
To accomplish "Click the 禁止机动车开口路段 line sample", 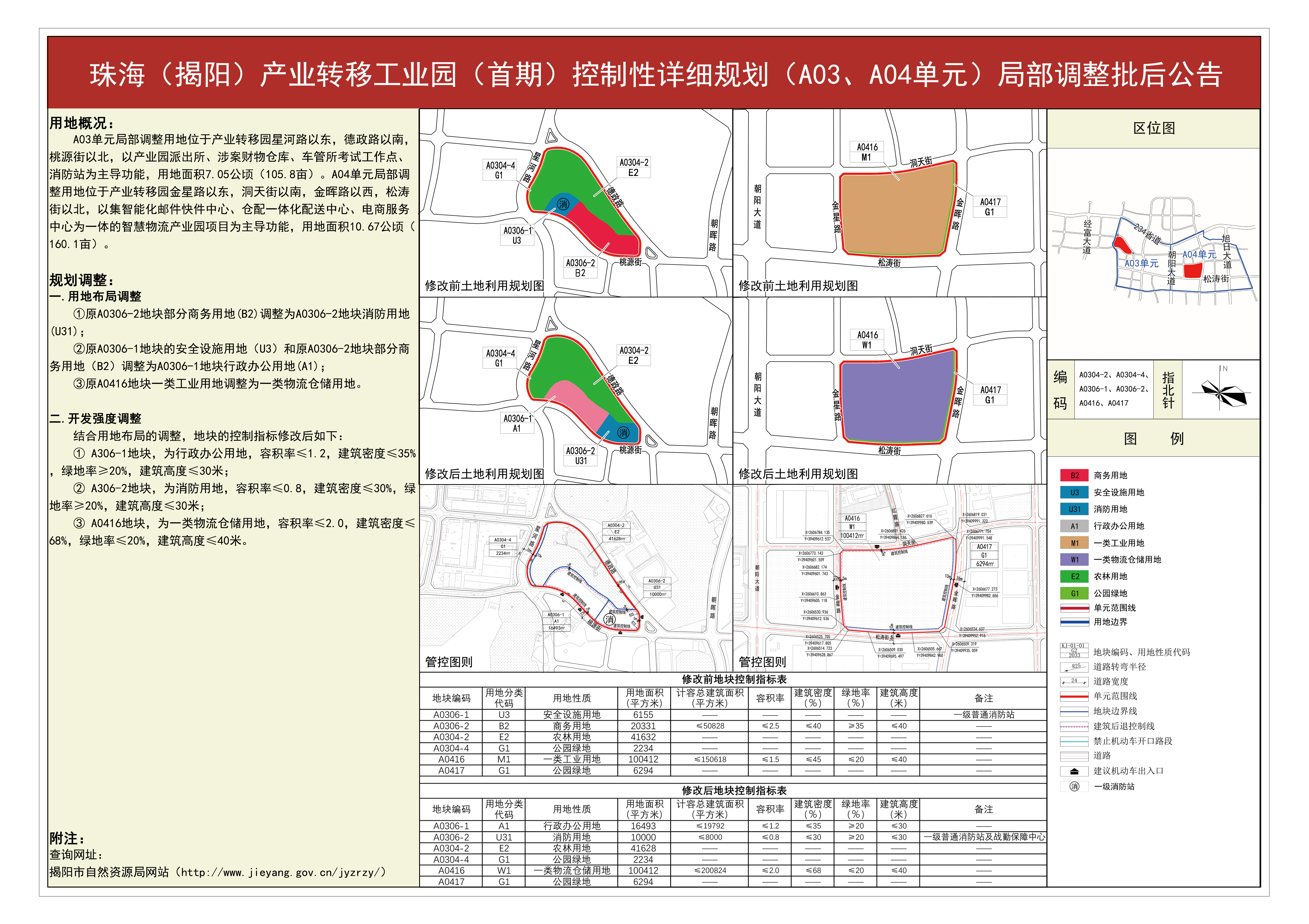I will click(1075, 741).
